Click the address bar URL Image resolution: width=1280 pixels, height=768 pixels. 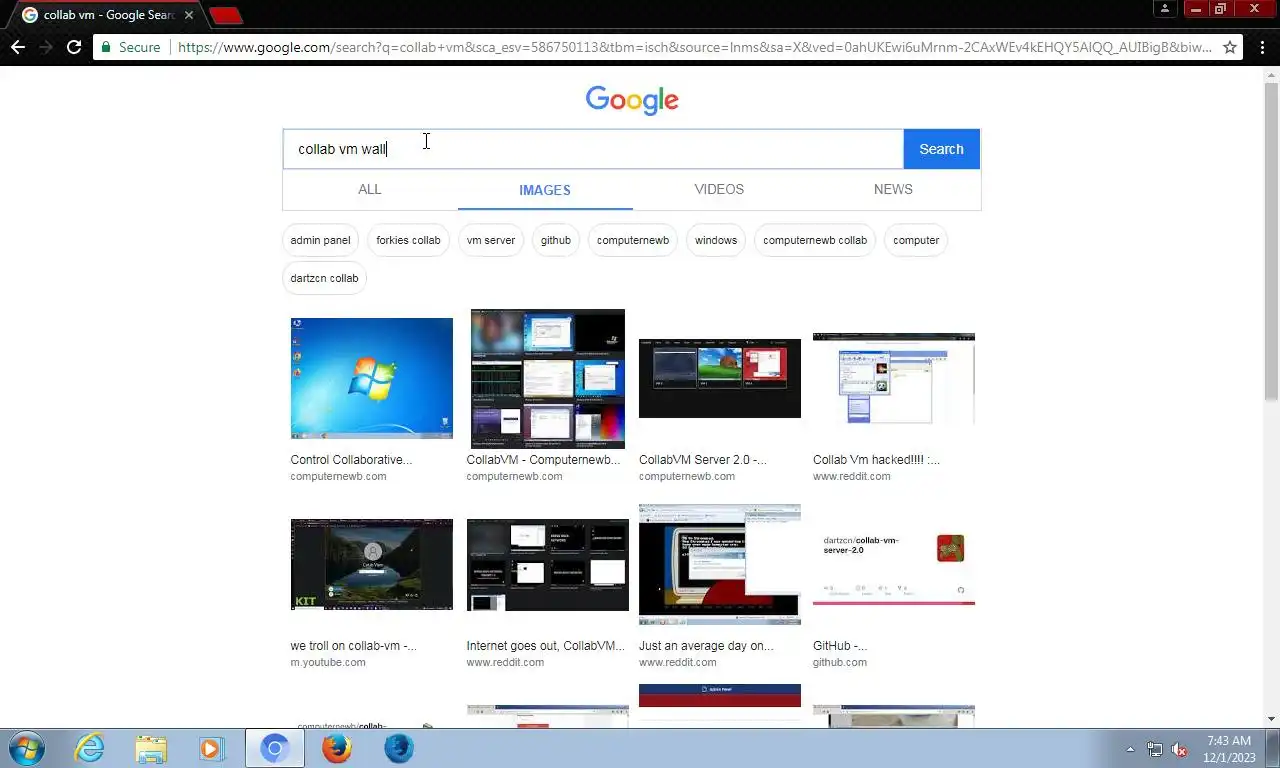[x=695, y=47]
